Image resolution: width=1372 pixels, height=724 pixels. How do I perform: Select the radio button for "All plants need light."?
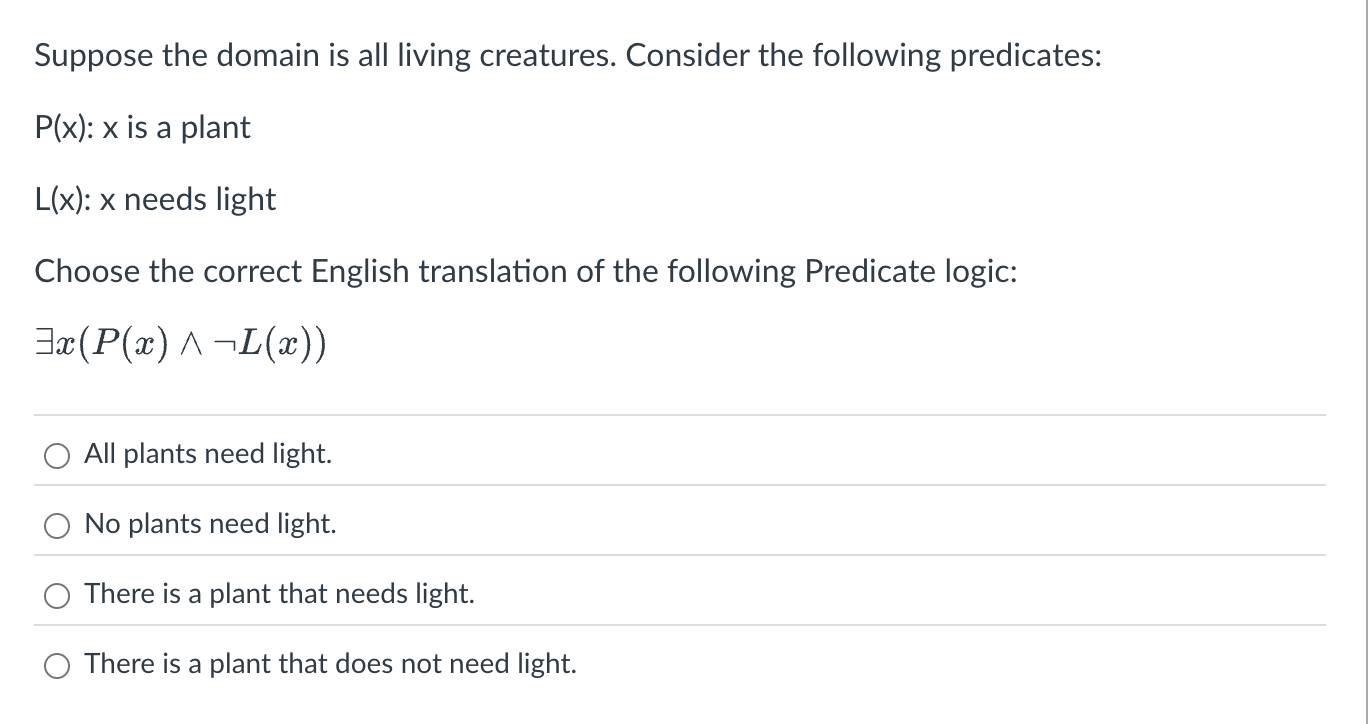[x=57, y=455]
